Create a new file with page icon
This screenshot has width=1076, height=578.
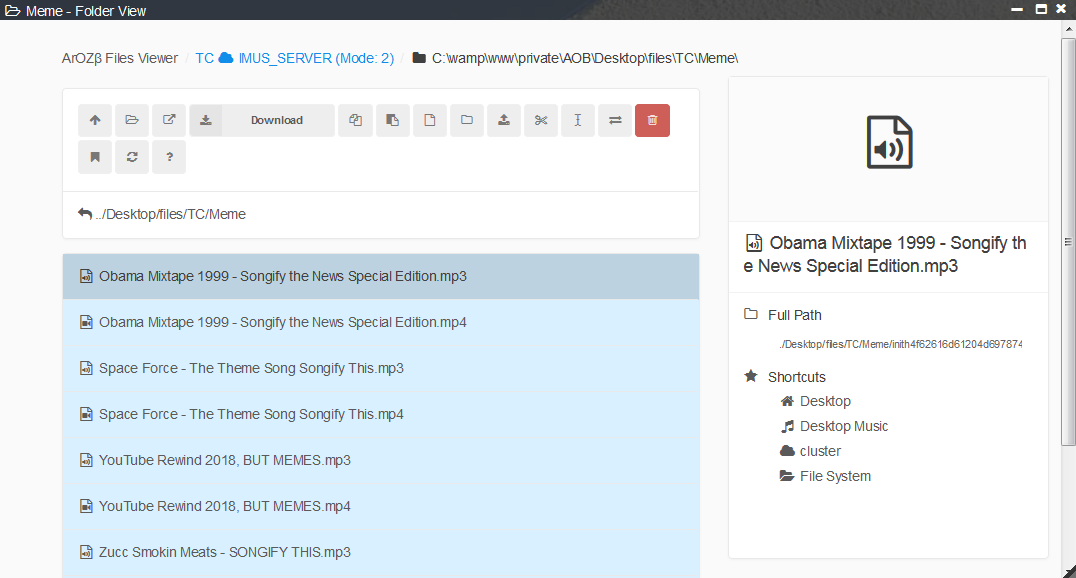(430, 120)
